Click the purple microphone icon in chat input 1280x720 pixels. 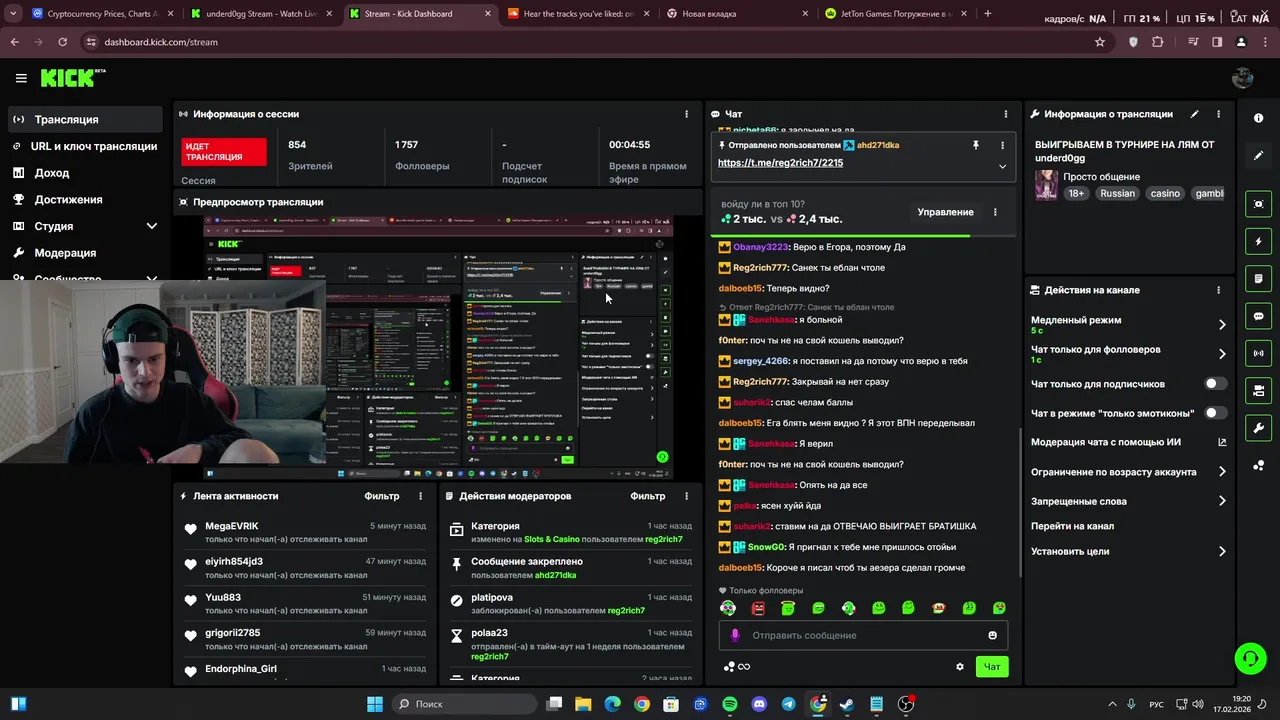click(735, 635)
